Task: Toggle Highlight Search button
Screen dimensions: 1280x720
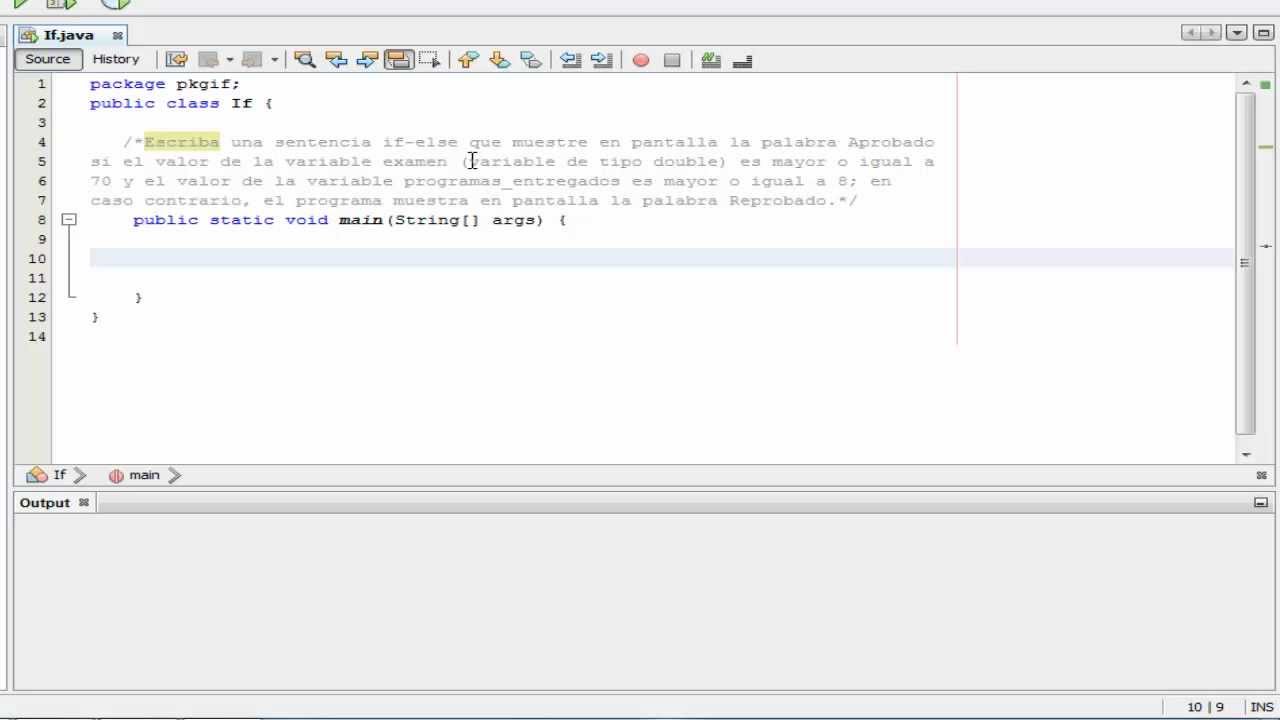Action: click(x=399, y=60)
